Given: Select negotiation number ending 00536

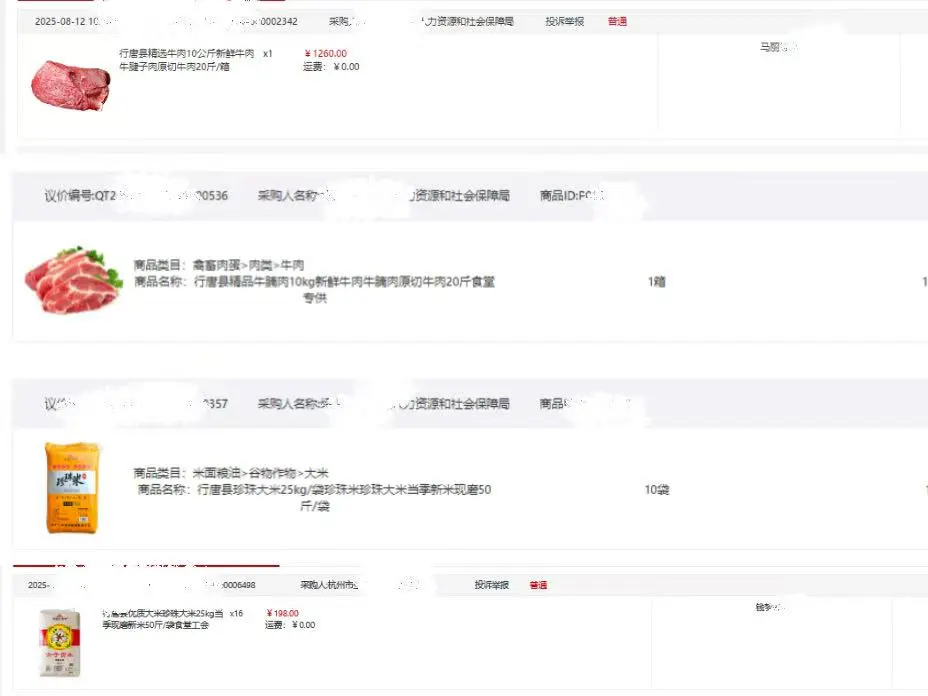Looking at the screenshot, I should [136, 195].
